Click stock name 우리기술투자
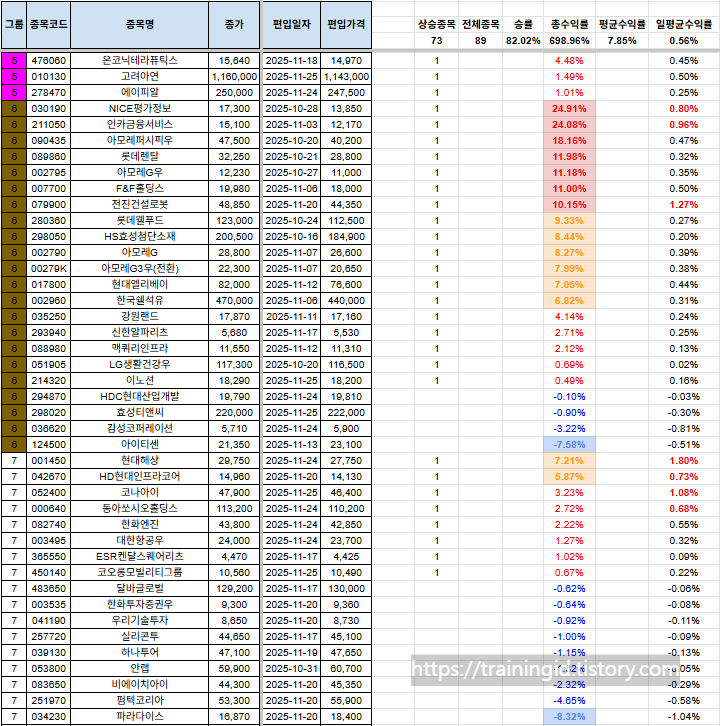Viewport: 720px width, 726px height. click(139, 620)
